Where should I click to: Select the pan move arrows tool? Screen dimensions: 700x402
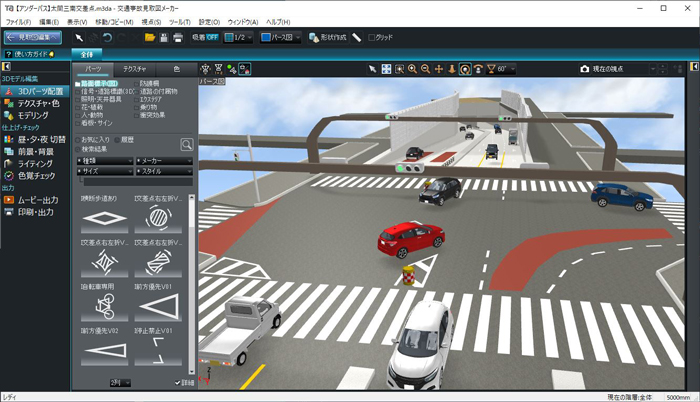point(438,69)
